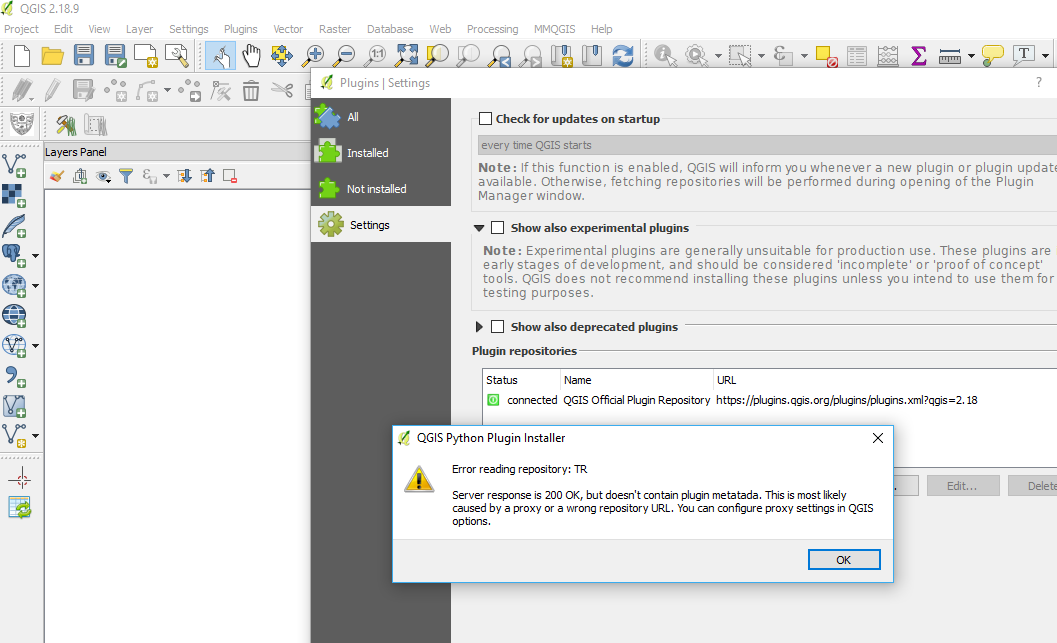Viewport: 1057px width, 643px height.
Task: Click Expand All icon in Layers Panel
Action: [x=184, y=176]
